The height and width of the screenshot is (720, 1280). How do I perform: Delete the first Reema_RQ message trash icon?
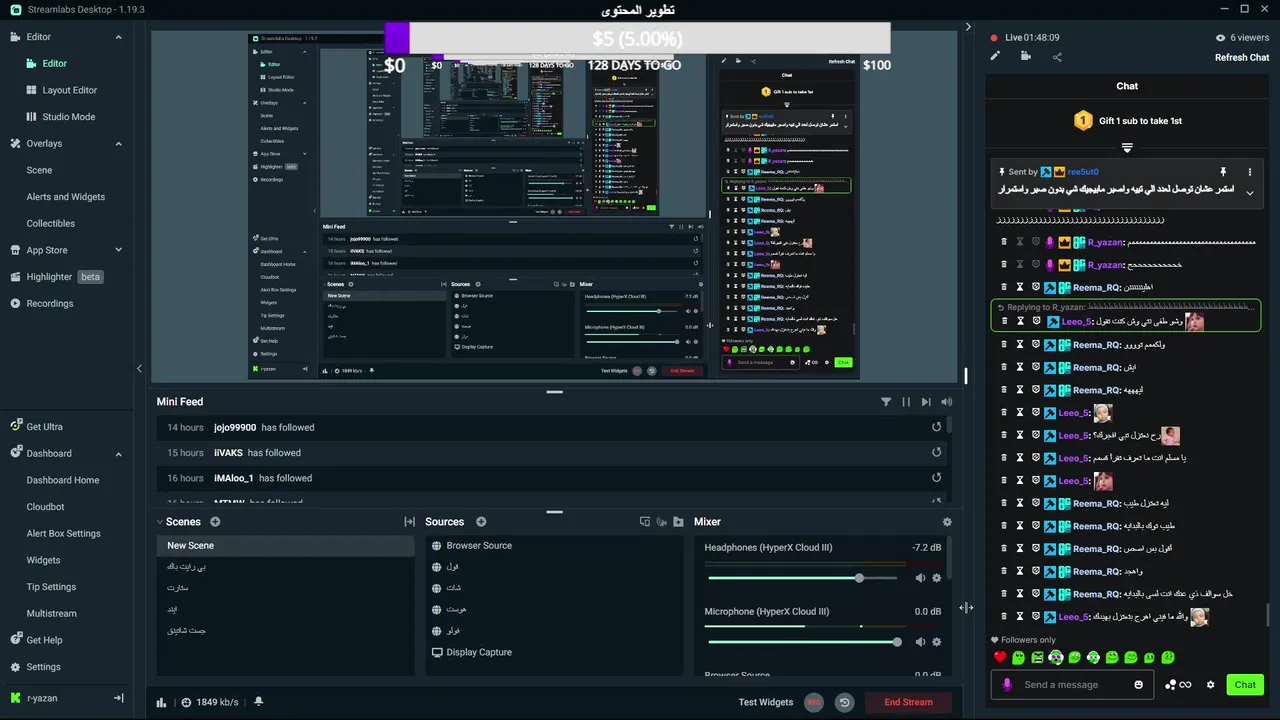1004,287
